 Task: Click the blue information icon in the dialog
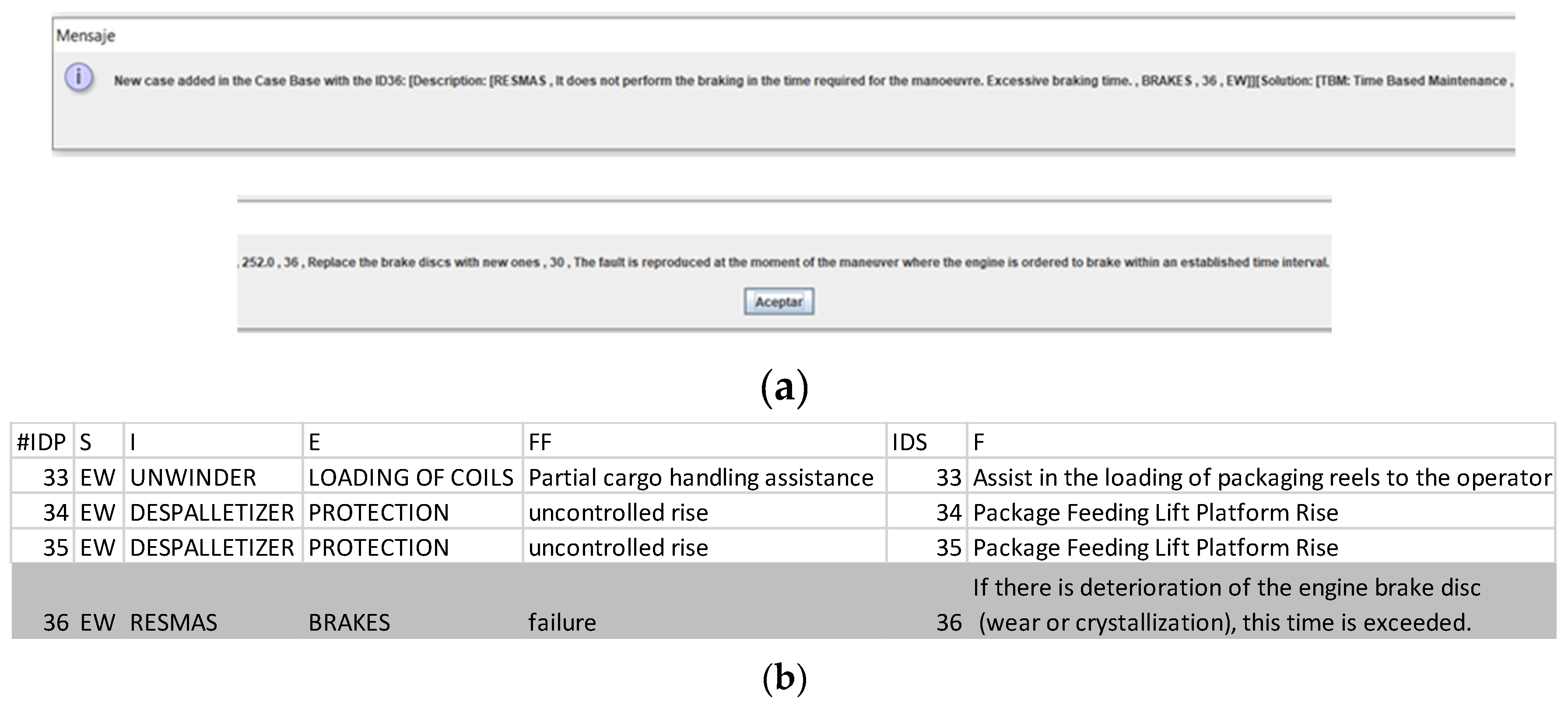[79, 78]
